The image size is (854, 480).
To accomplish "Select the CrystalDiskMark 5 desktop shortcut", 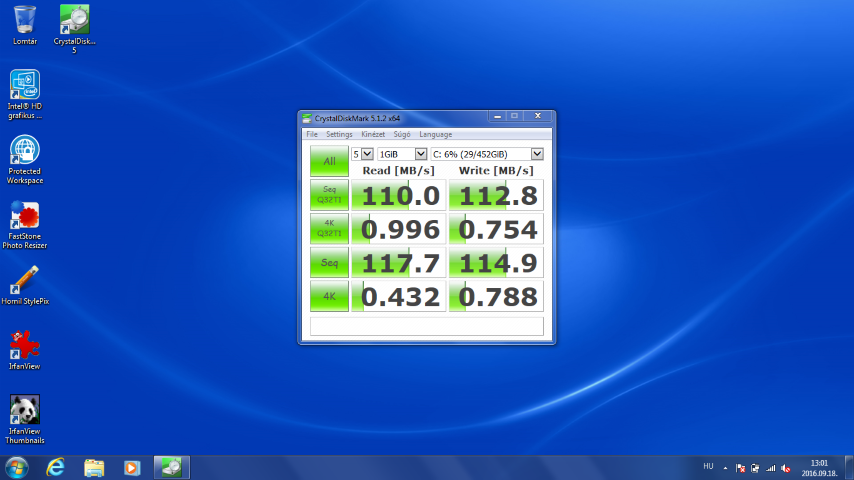I will click(75, 28).
